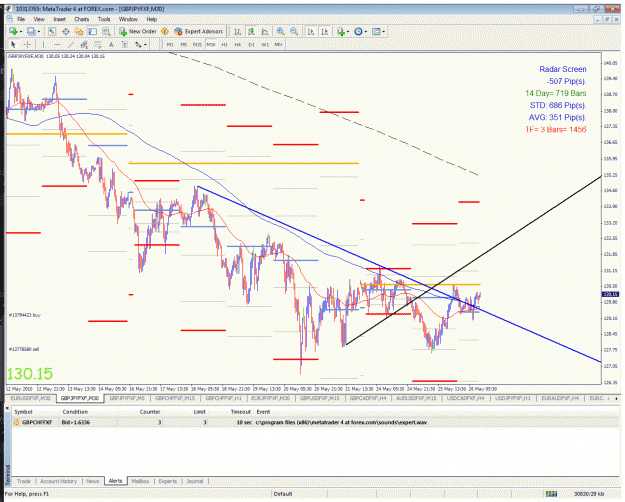Switch to Bar Chart display icon

[x=238, y=31]
